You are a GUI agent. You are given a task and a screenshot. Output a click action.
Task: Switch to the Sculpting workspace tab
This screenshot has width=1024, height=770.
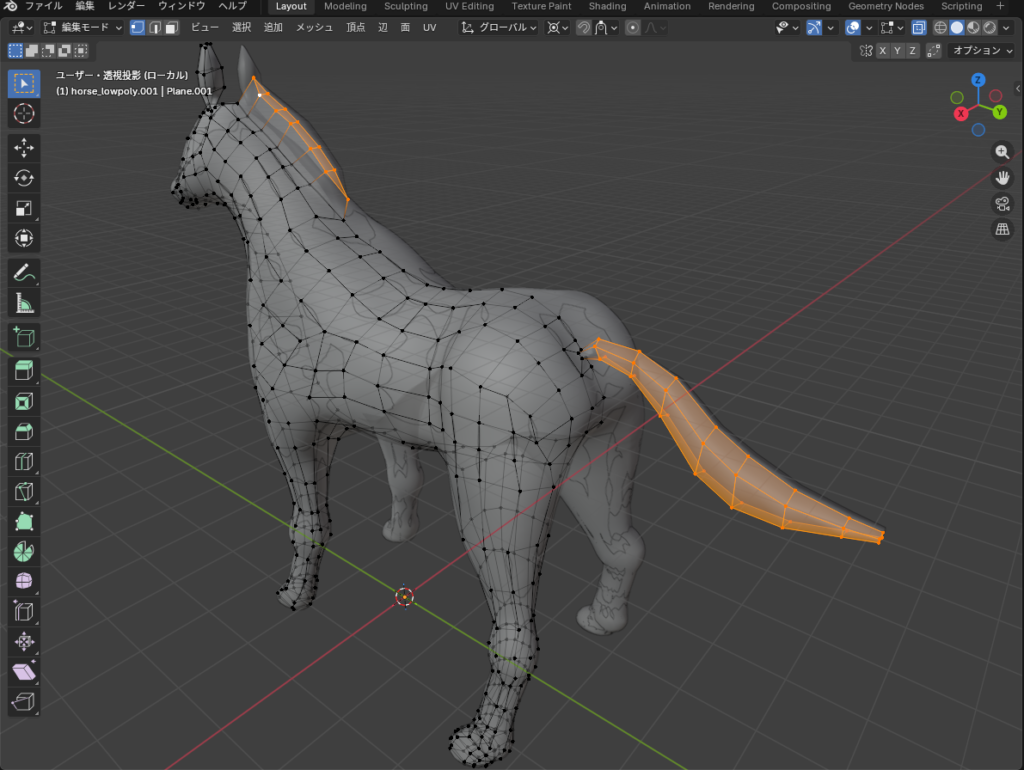405,6
